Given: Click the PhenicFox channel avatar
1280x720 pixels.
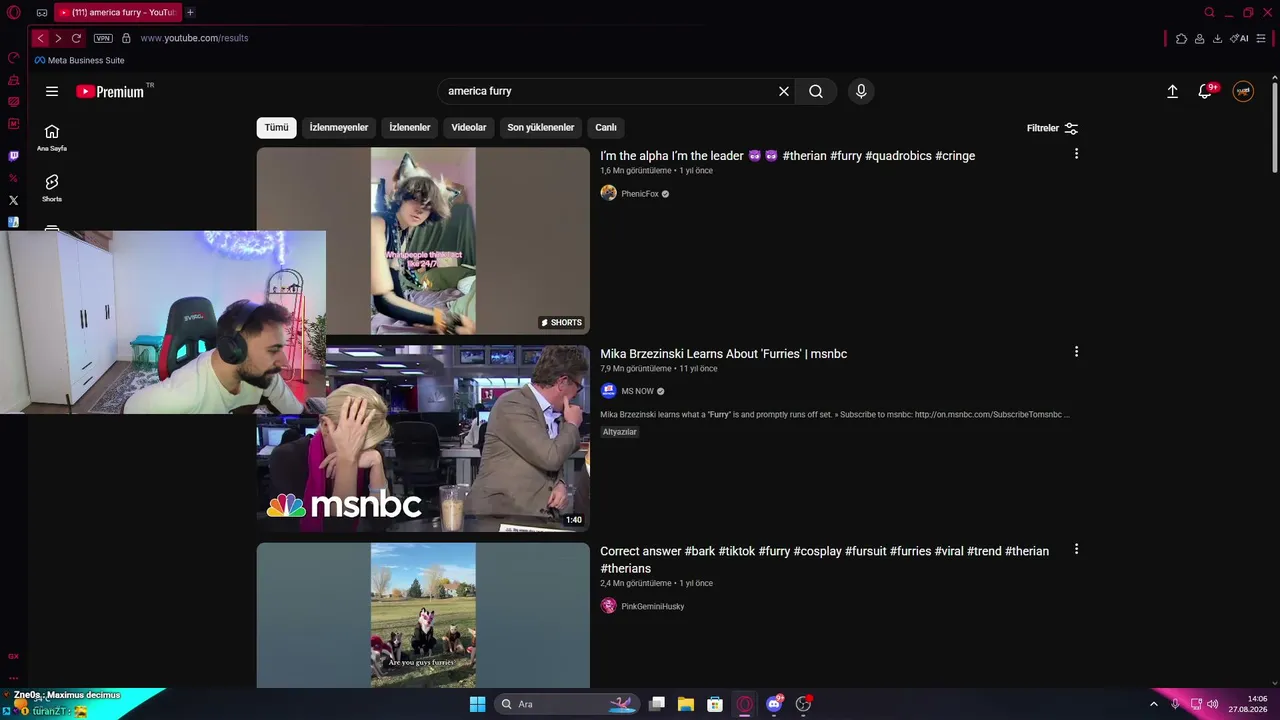Looking at the screenshot, I should click(608, 193).
